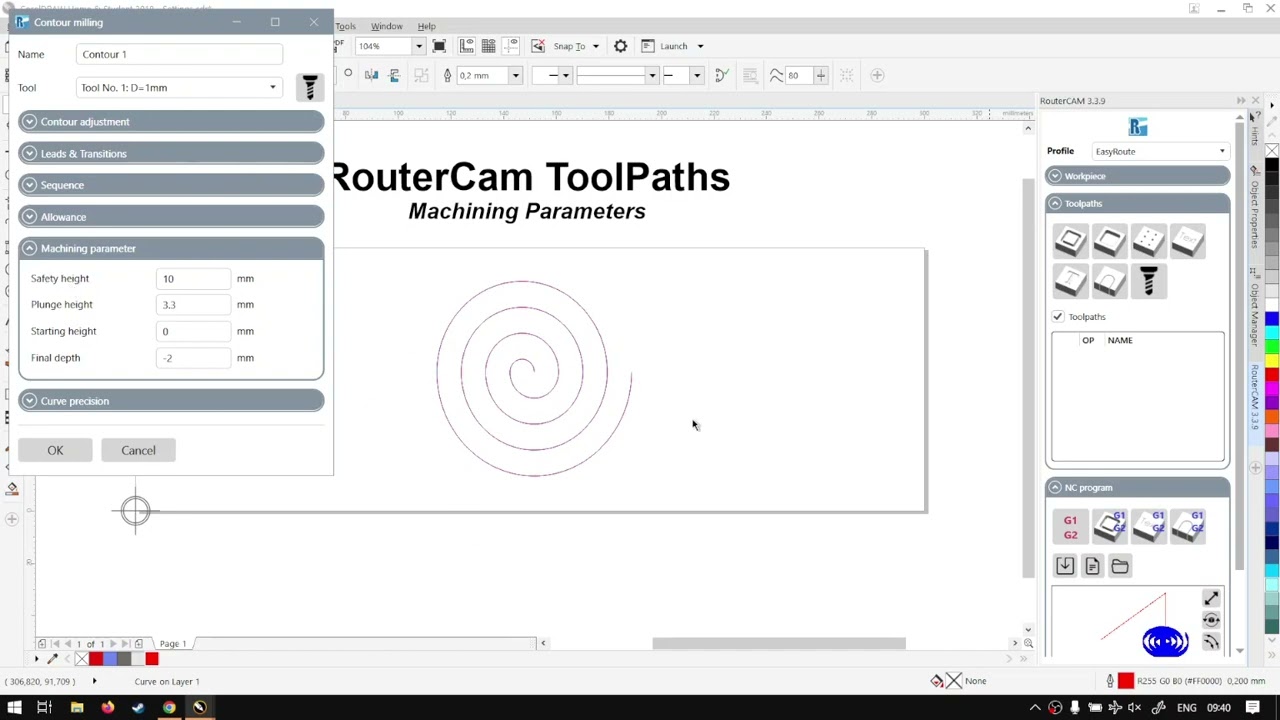Viewport: 1280px width, 720px height.
Task: Select the Drilling toolpath icon with dots
Action: tap(1148, 241)
